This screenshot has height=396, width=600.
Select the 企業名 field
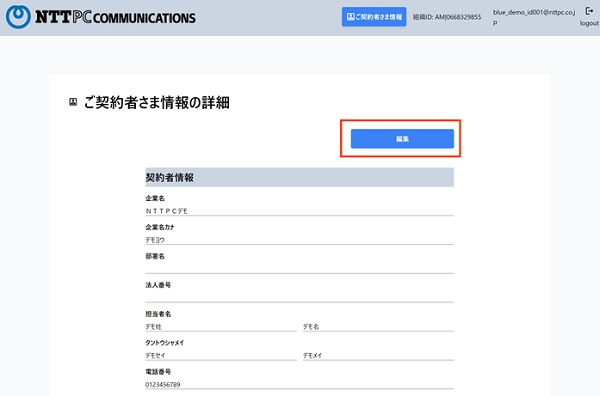coord(299,211)
